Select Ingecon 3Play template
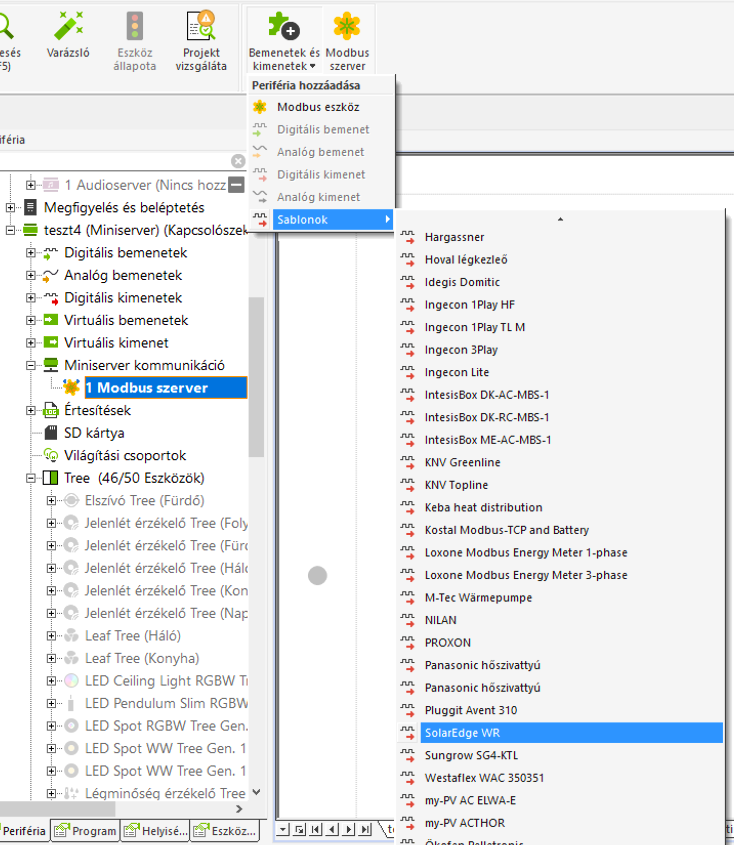The width and height of the screenshot is (734, 845). [x=560, y=350]
